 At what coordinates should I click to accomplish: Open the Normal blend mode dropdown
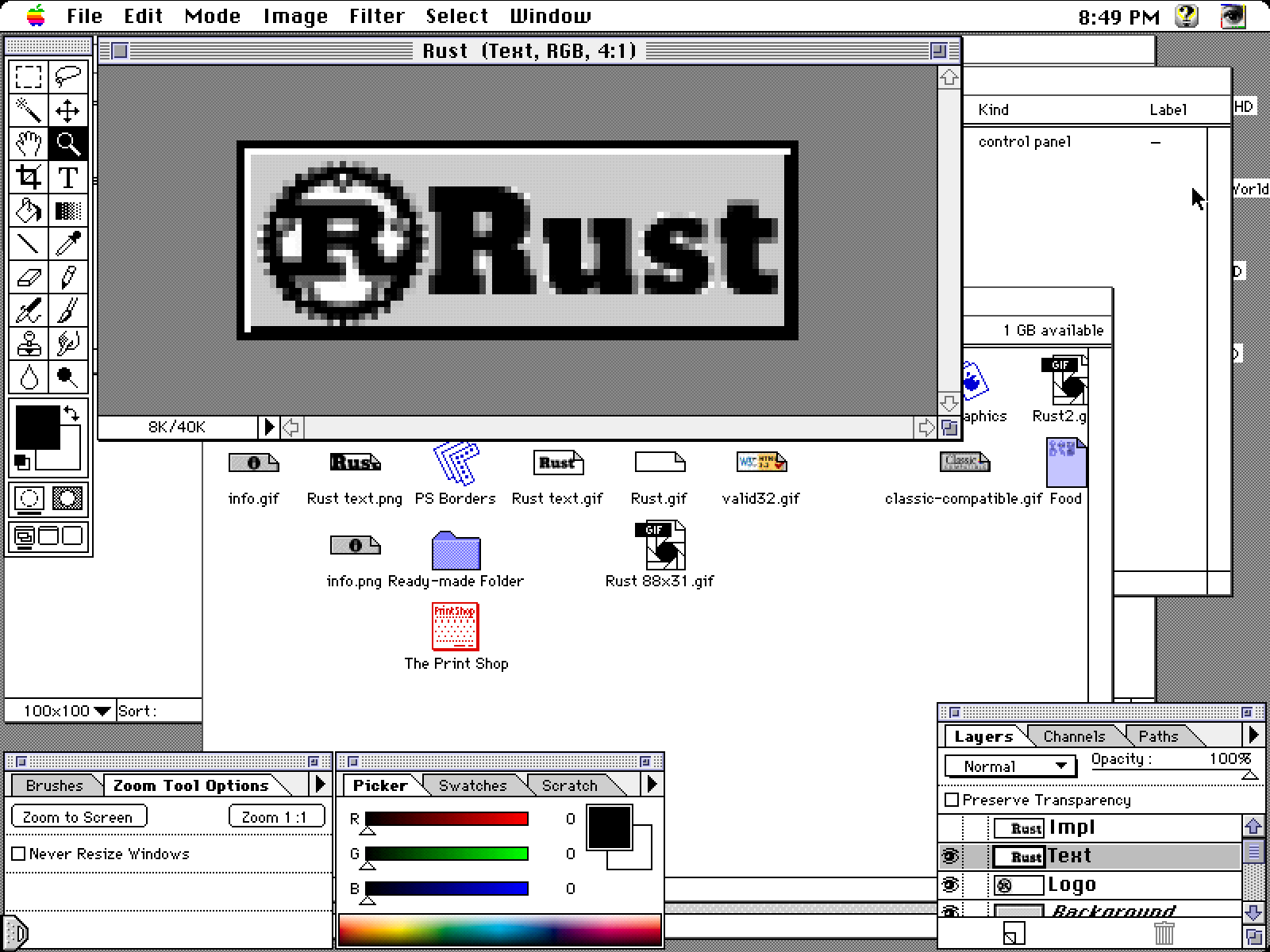point(1010,766)
